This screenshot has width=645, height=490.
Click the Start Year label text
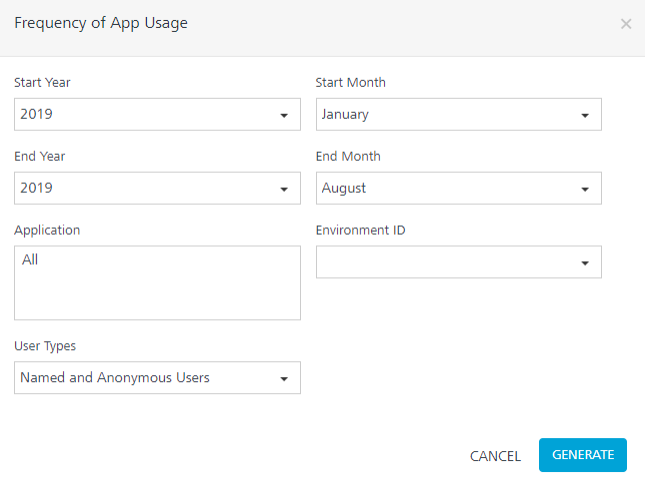42,82
